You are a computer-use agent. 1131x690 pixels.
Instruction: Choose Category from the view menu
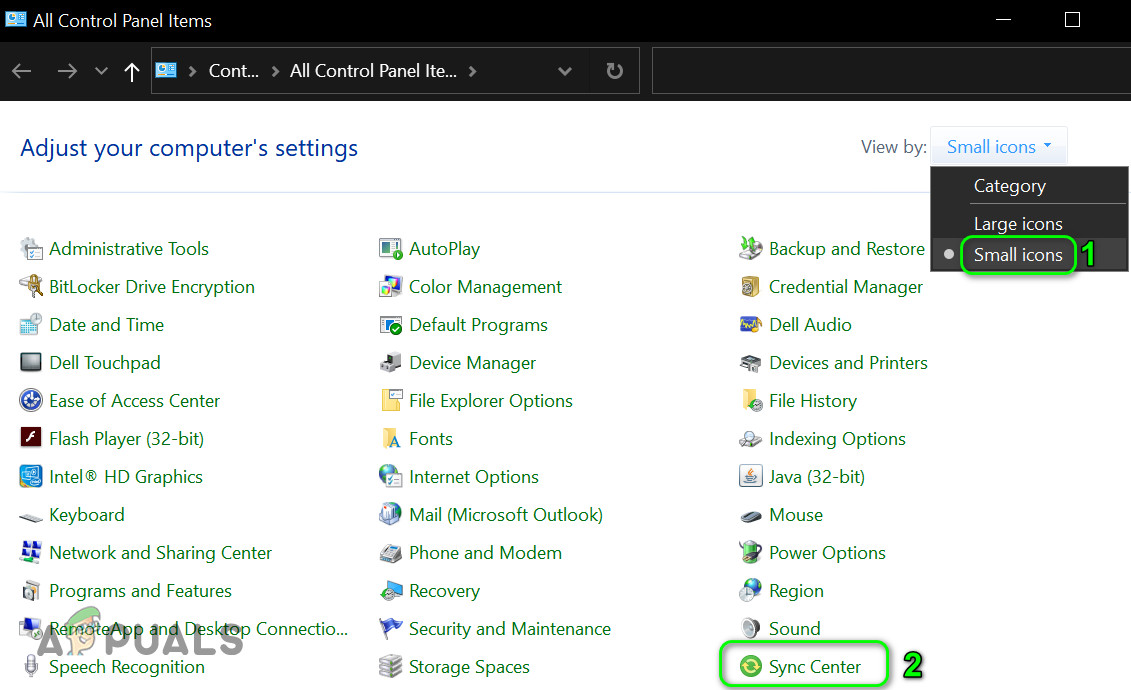pos(1009,186)
